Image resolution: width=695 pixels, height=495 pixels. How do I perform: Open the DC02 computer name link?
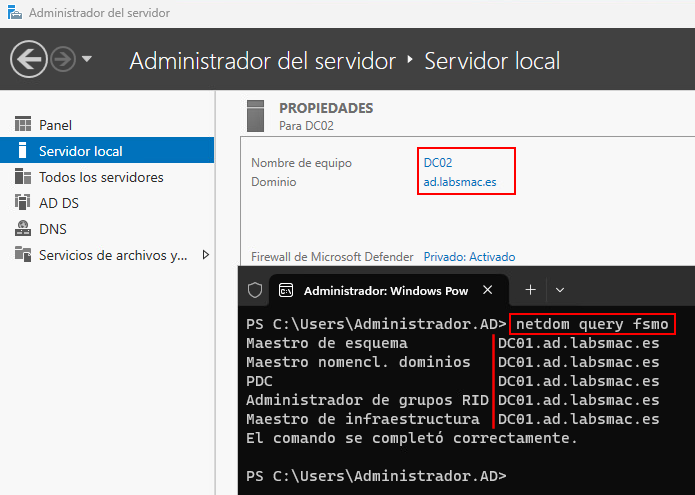[439, 162]
